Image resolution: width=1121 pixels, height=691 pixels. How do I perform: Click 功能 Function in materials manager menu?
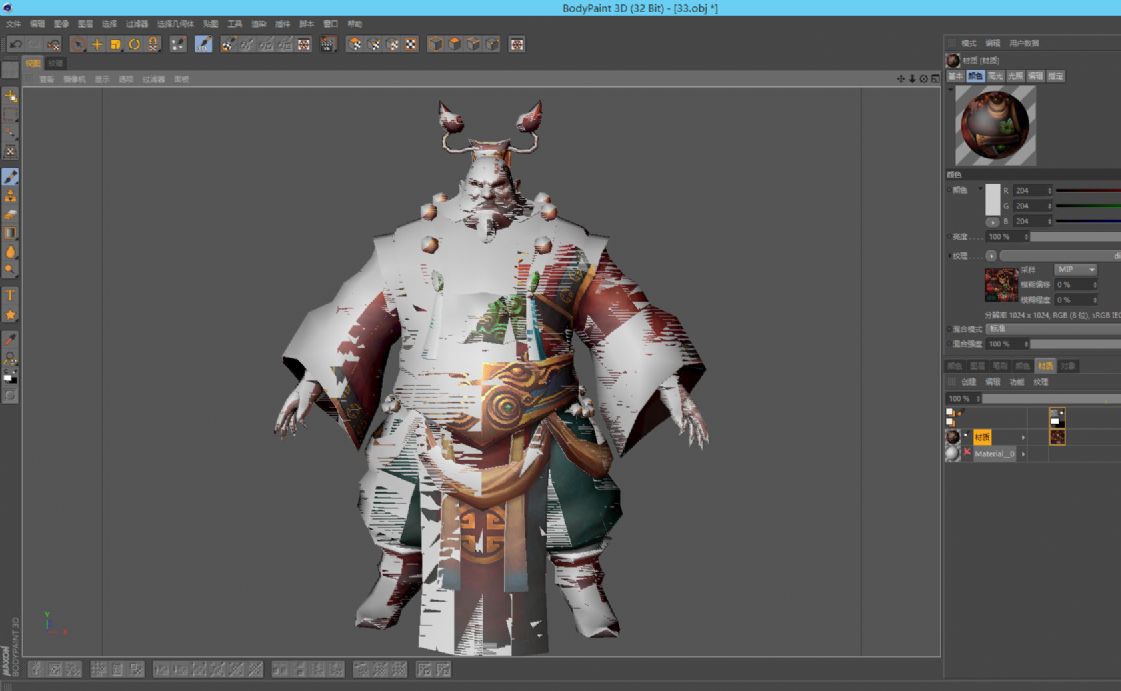(1017, 382)
